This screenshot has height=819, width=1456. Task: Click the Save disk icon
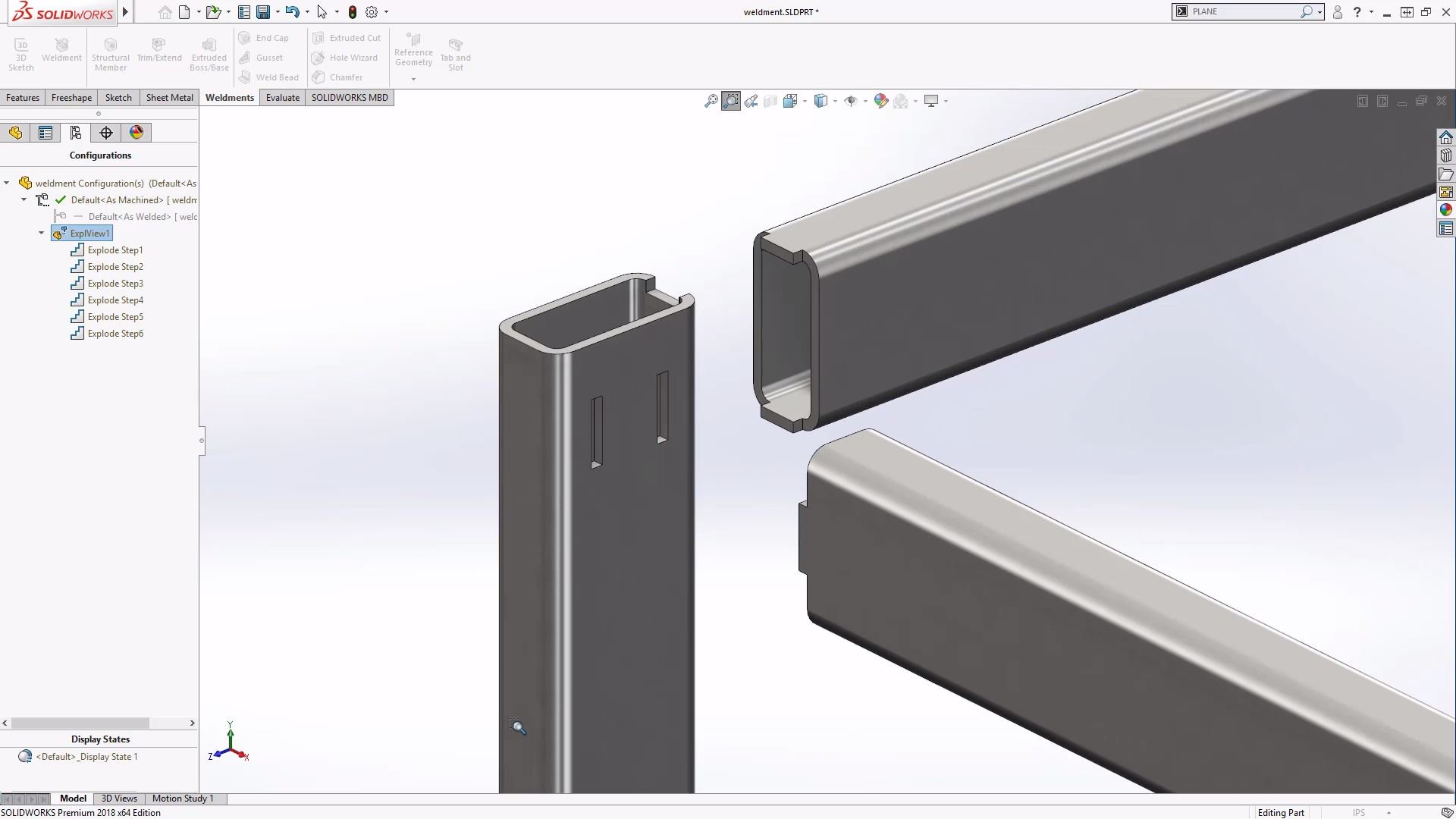[x=263, y=12]
